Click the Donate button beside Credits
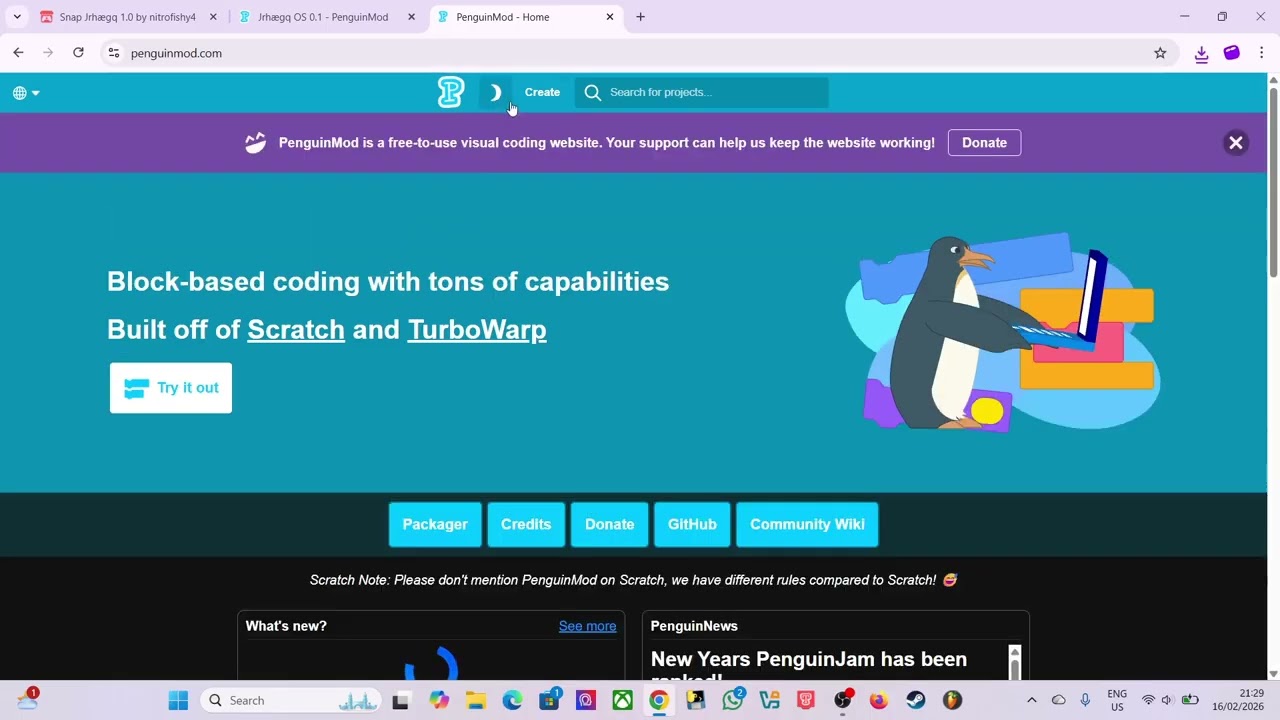Image resolution: width=1280 pixels, height=720 pixels. point(609,525)
